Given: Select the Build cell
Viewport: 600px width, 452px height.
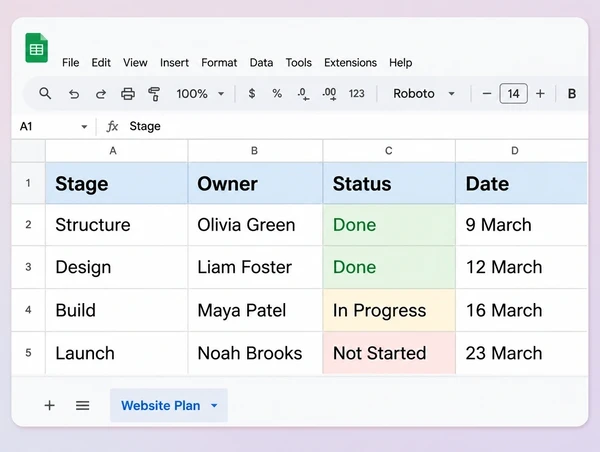Looking at the screenshot, I should (x=117, y=310).
